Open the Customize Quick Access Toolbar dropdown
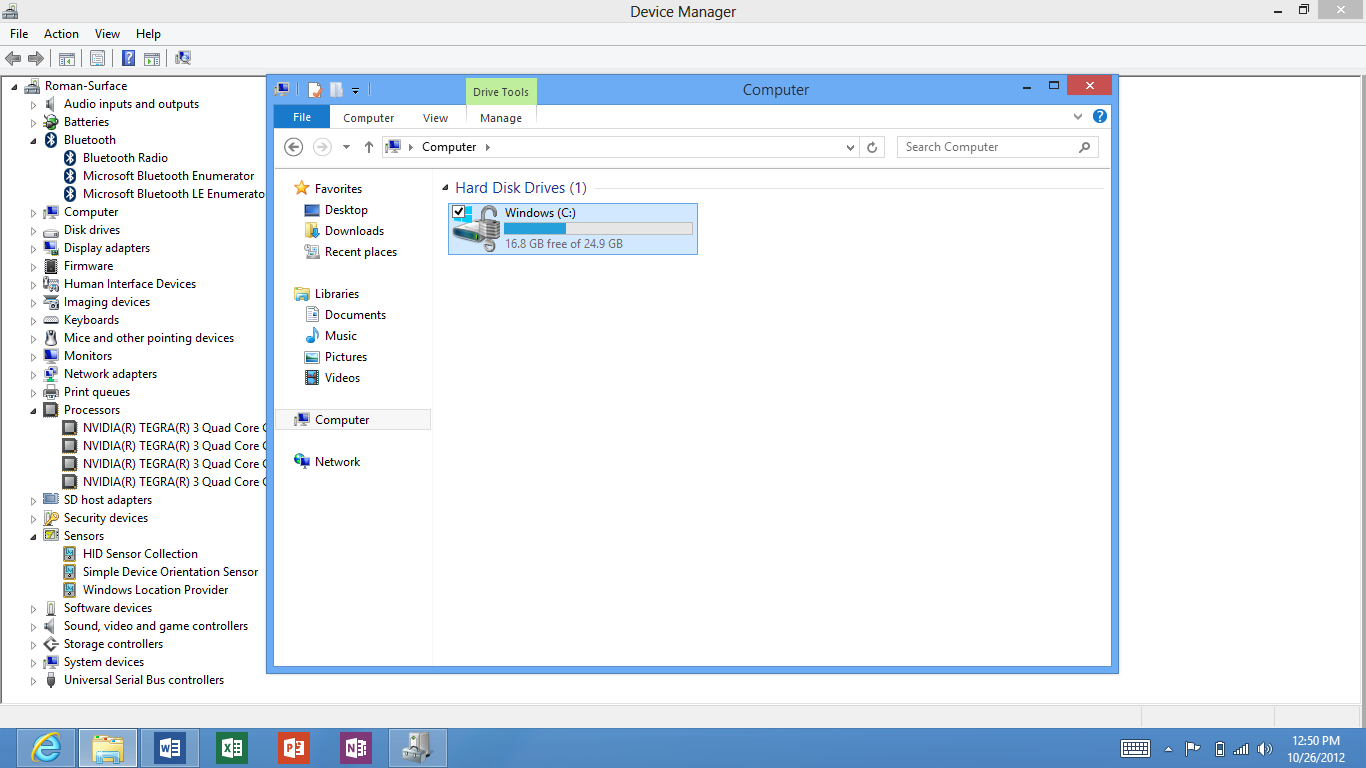The width and height of the screenshot is (1366, 768). pos(355,91)
